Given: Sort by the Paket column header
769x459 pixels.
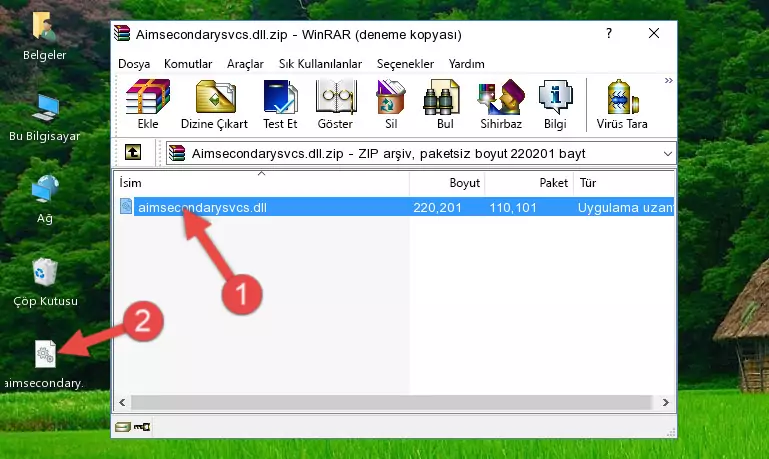Looking at the screenshot, I should tap(529, 183).
